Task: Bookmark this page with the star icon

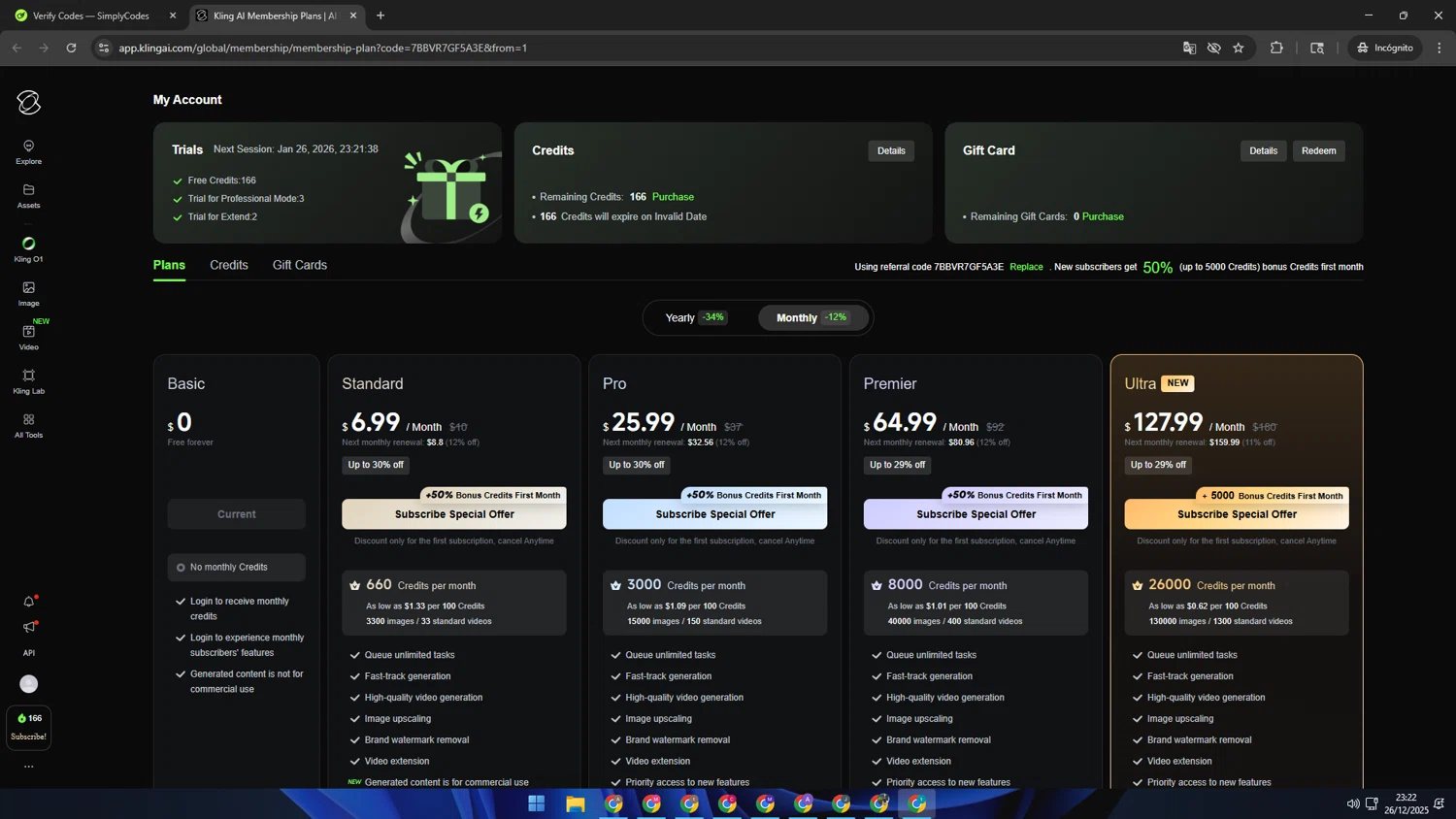Action: (1239, 48)
